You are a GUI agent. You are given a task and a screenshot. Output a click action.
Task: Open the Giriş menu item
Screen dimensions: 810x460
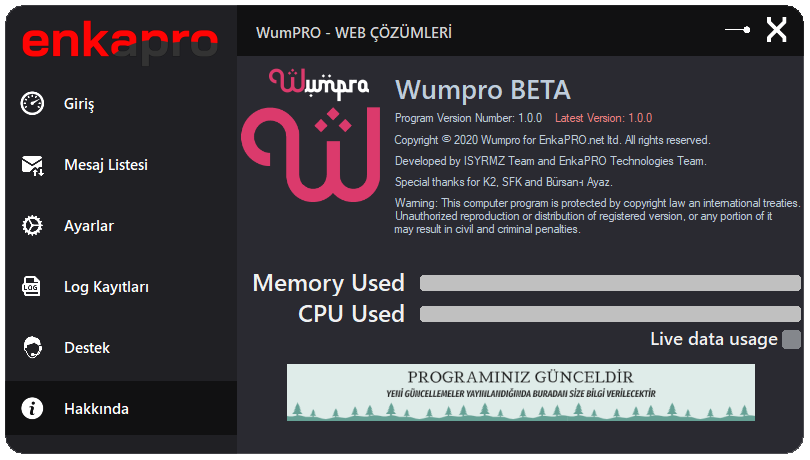(x=121, y=103)
